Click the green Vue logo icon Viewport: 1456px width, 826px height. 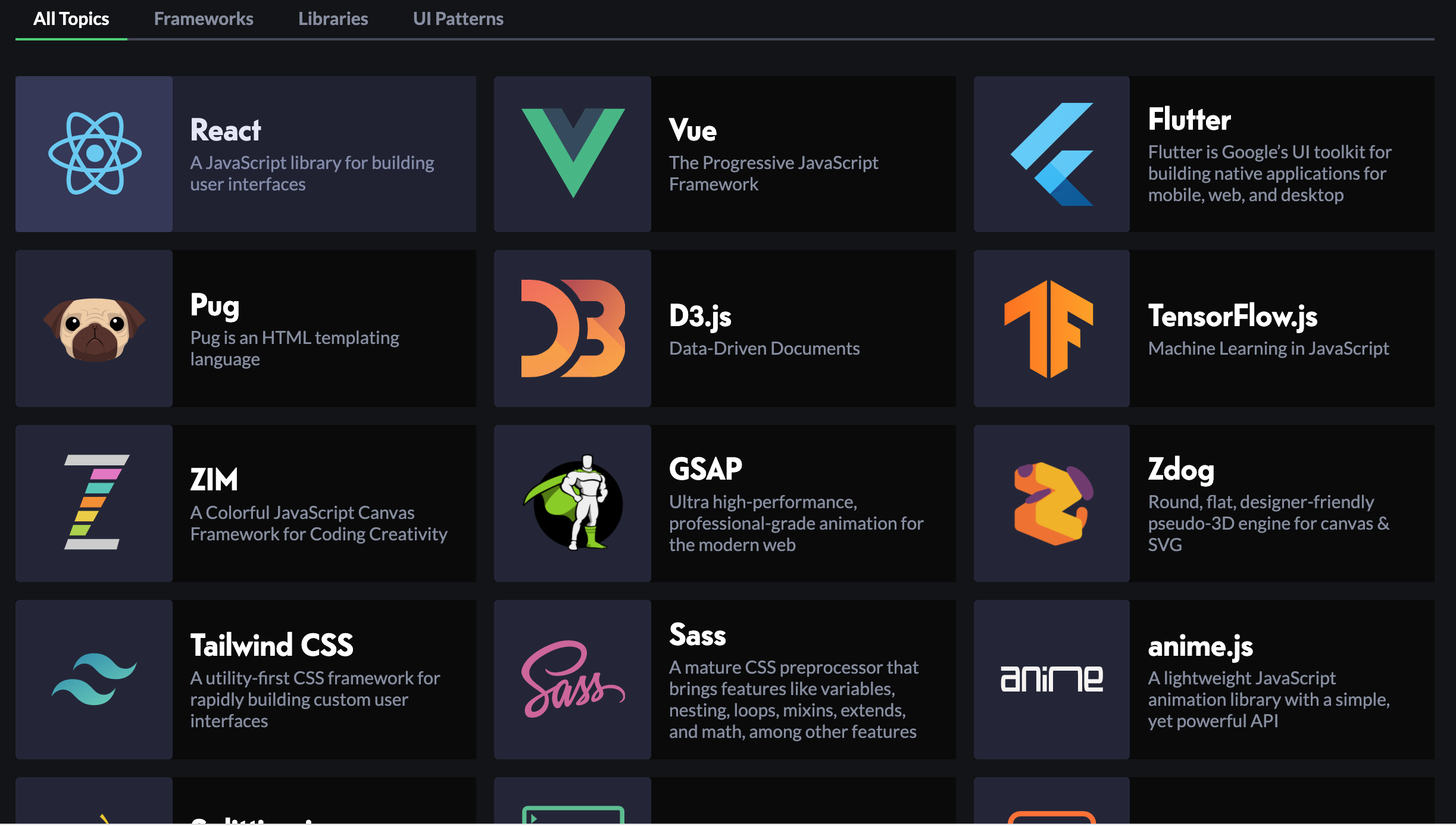pos(573,152)
